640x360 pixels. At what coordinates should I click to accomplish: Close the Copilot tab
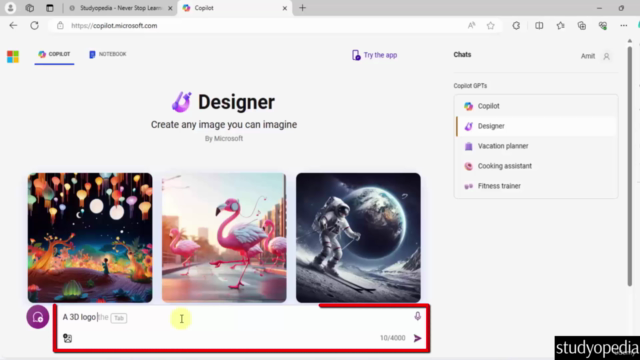tap(284, 8)
